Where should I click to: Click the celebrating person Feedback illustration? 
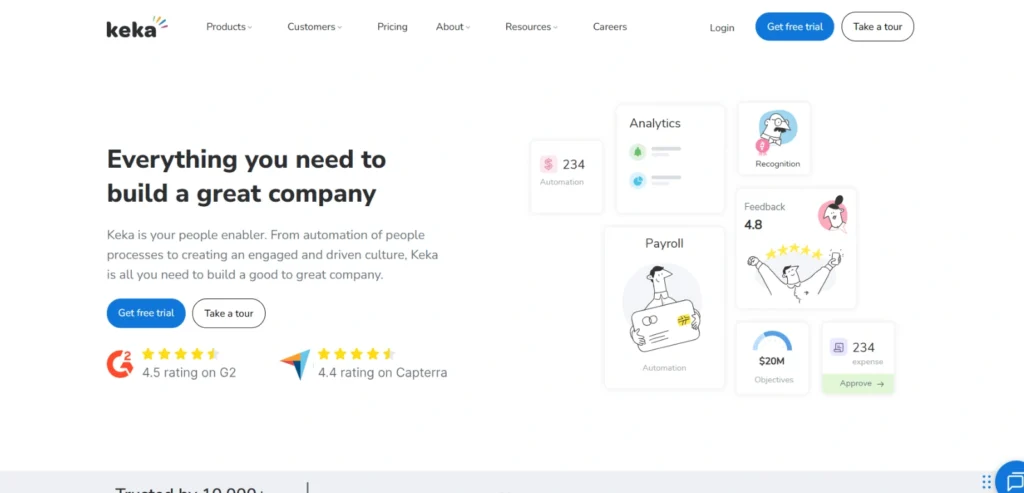[x=795, y=272]
